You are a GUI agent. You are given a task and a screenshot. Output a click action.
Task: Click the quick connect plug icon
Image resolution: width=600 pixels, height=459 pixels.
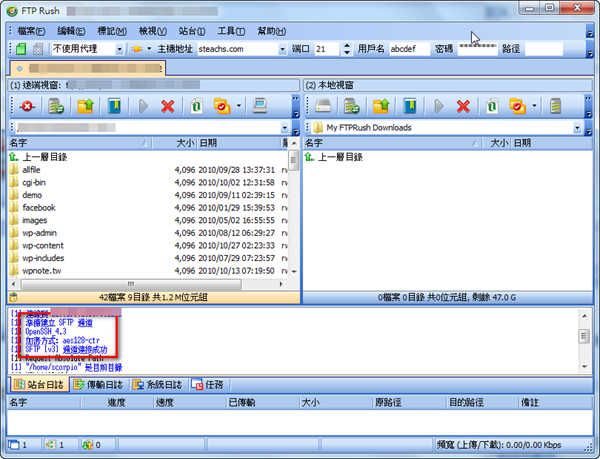point(137,49)
